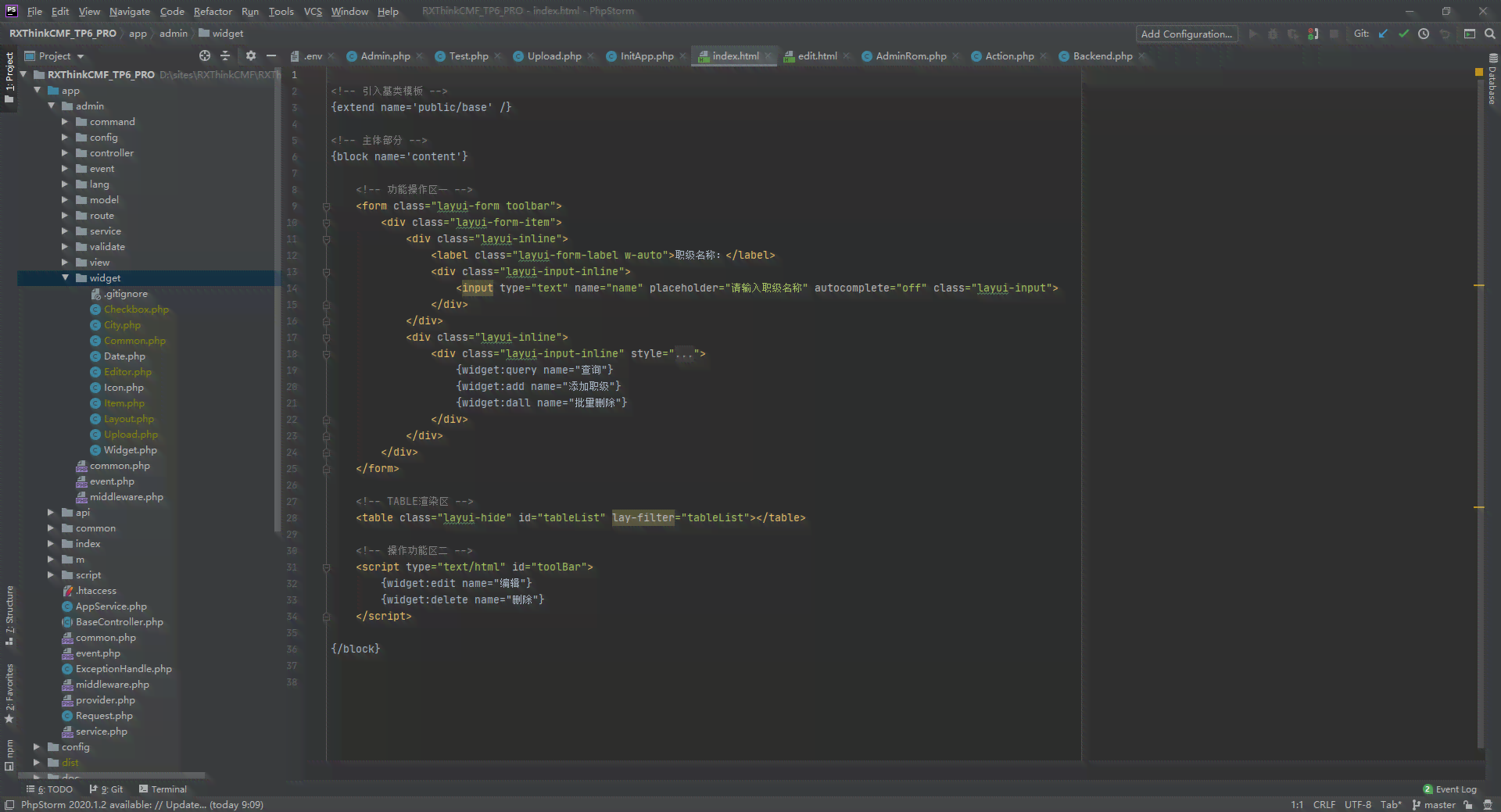Collapse the app folder
The image size is (1501, 812).
(38, 91)
